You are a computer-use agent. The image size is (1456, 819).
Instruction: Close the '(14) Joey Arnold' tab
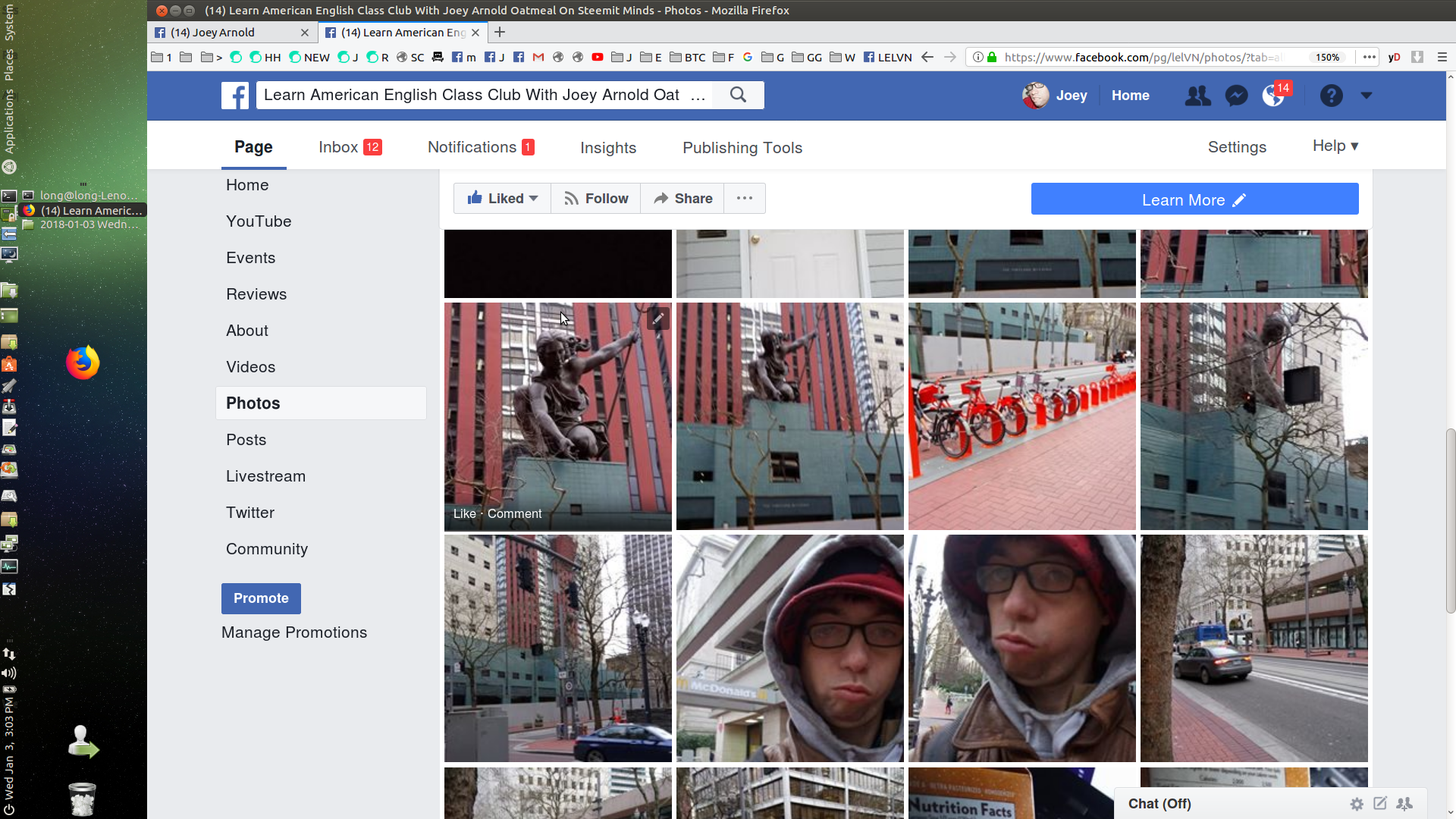point(304,33)
